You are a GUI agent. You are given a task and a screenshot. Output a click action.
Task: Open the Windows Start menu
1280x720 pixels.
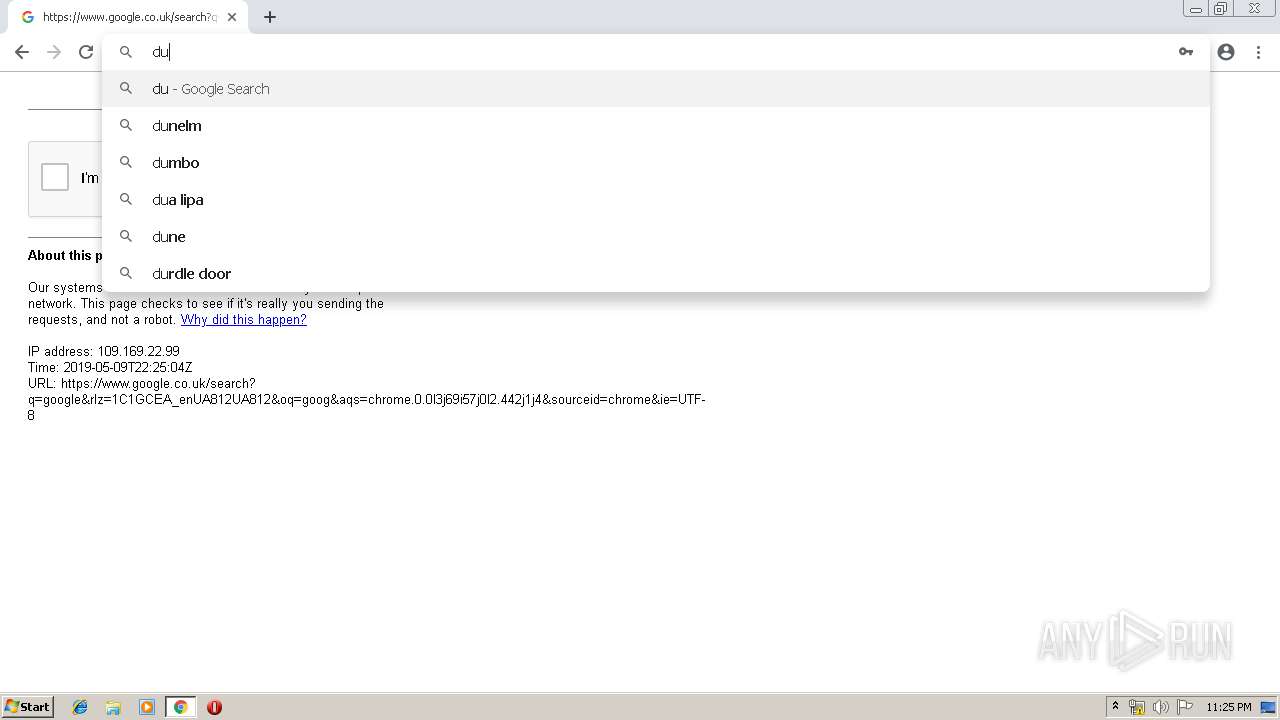[x=28, y=707]
